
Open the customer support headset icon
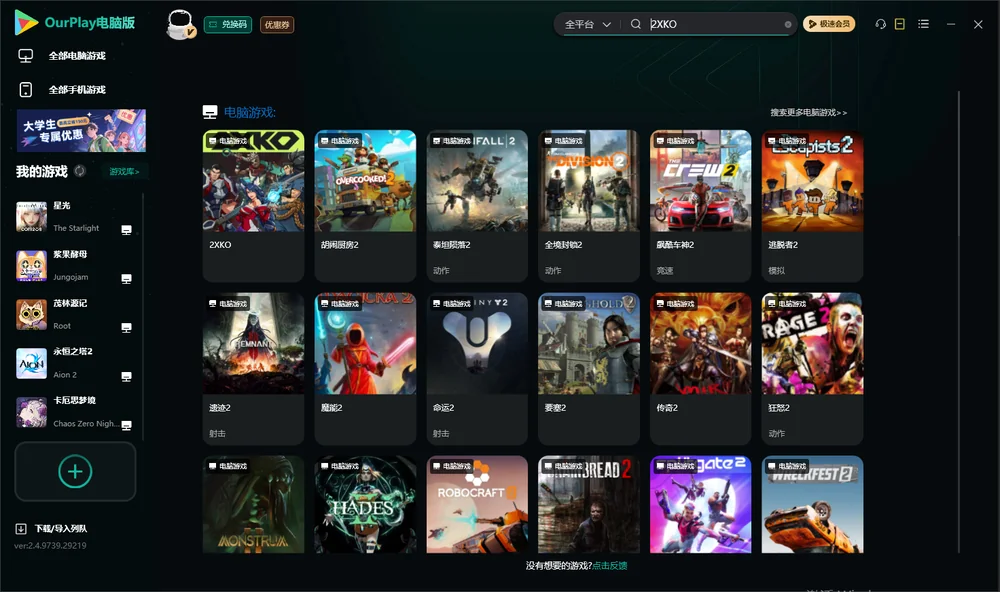click(x=881, y=24)
